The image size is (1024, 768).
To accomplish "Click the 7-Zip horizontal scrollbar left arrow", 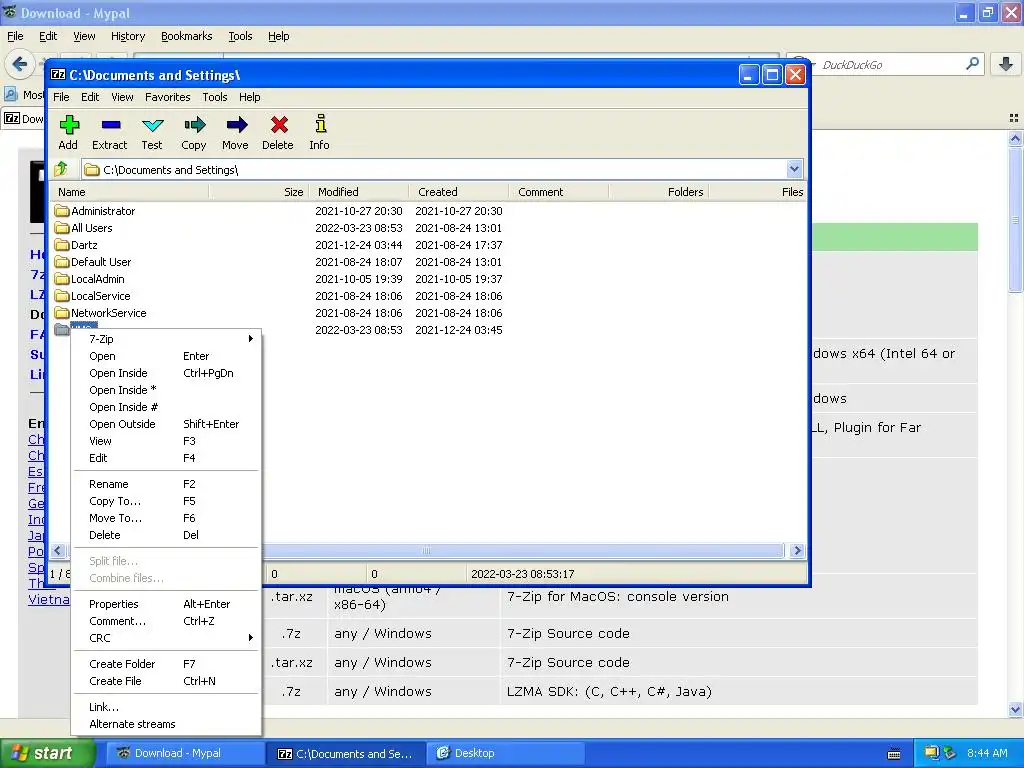I will 58,551.
